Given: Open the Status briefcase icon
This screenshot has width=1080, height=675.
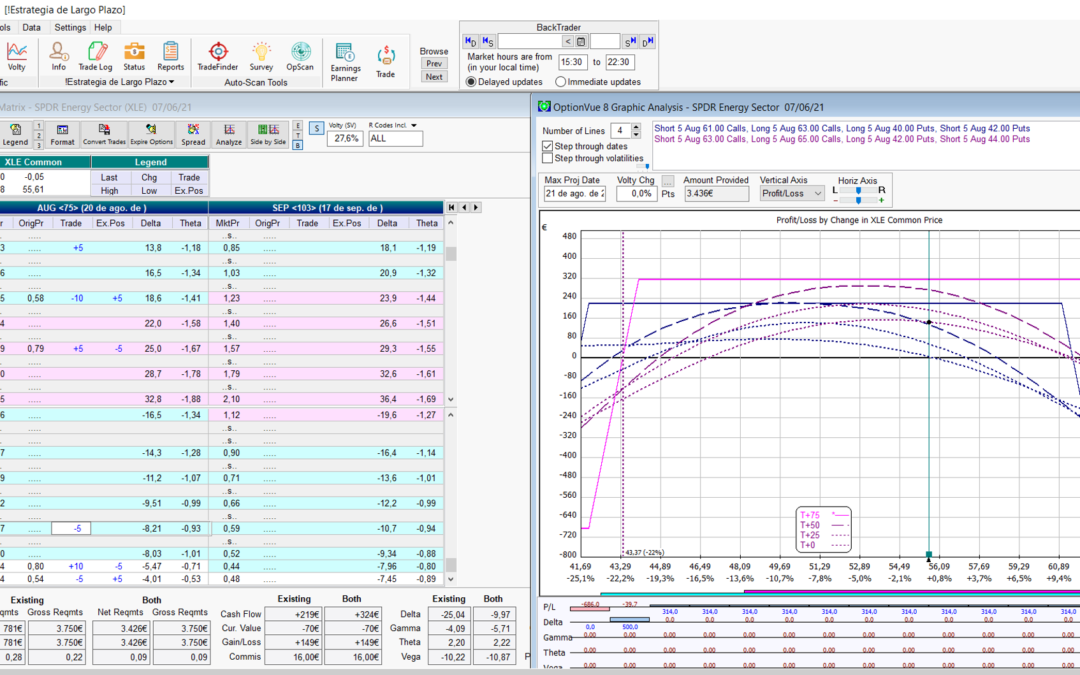Looking at the screenshot, I should [x=134, y=56].
